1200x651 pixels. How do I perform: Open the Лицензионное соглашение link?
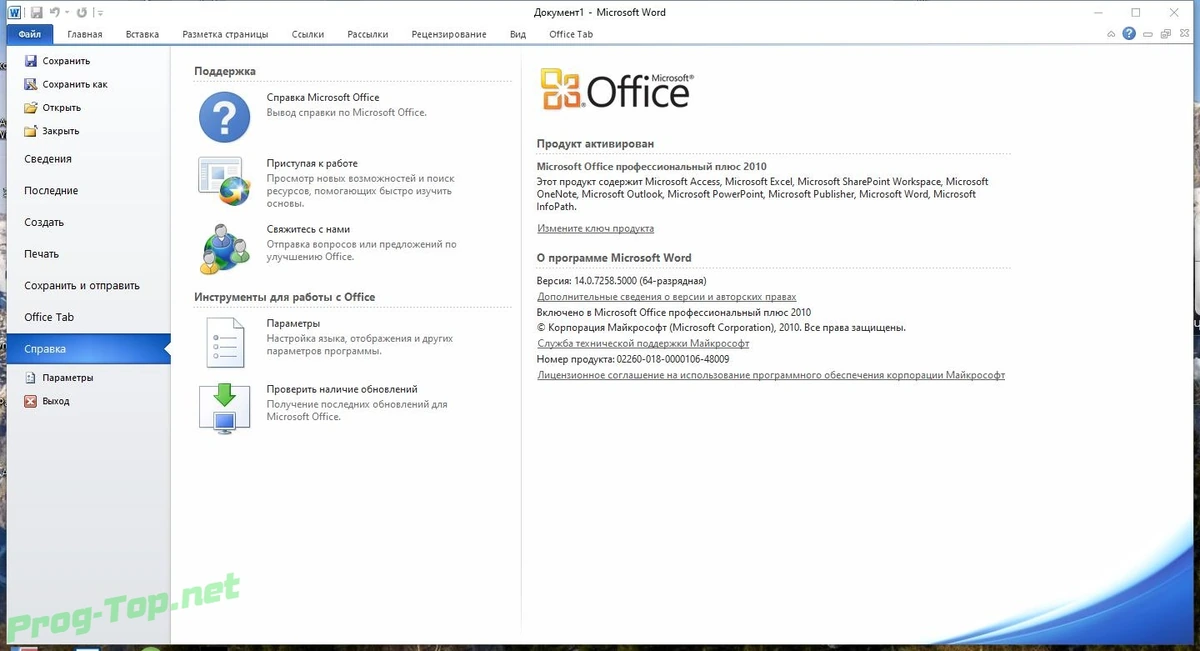coord(771,375)
